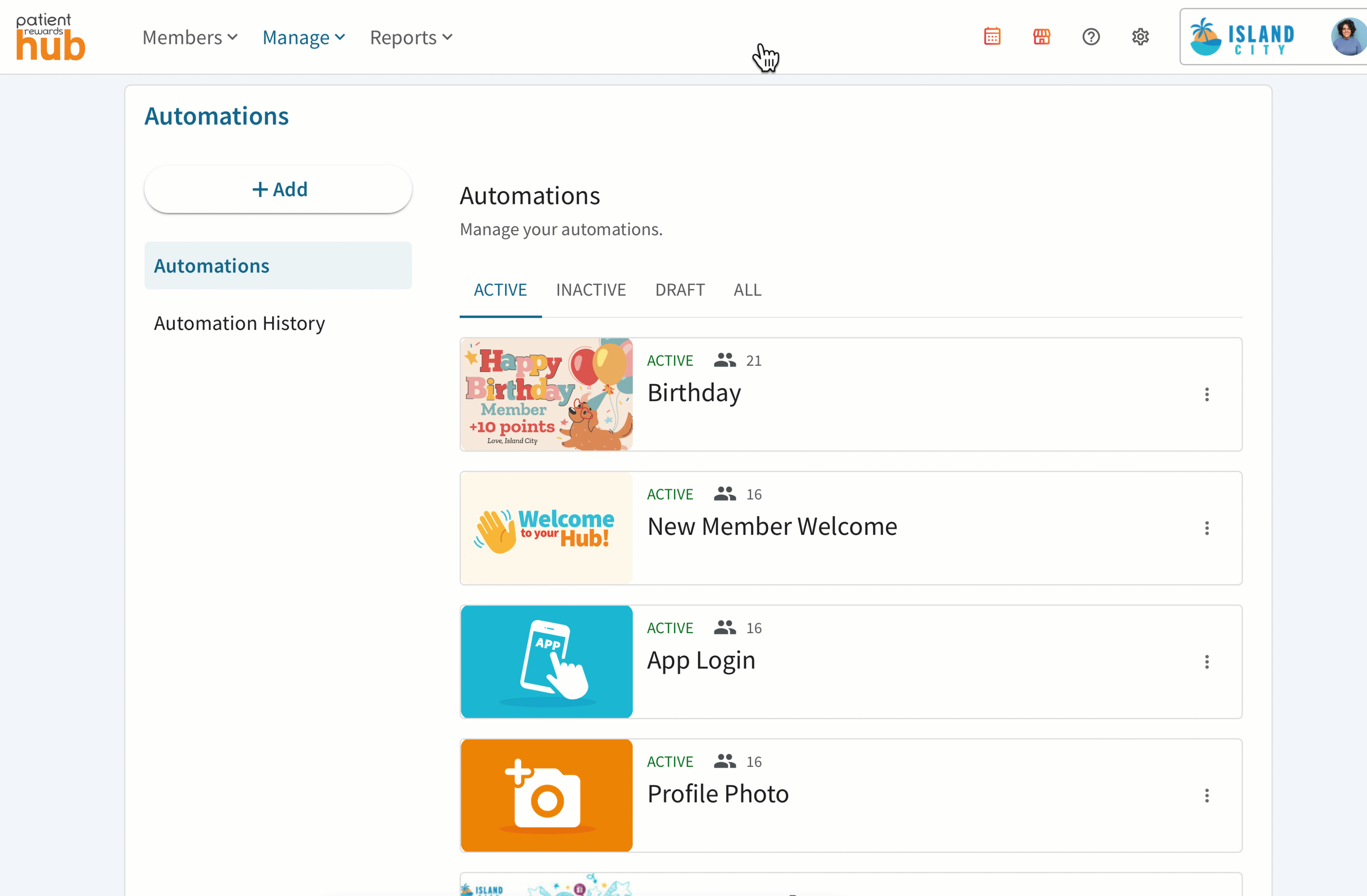Click the members icon on App Login card

point(725,628)
